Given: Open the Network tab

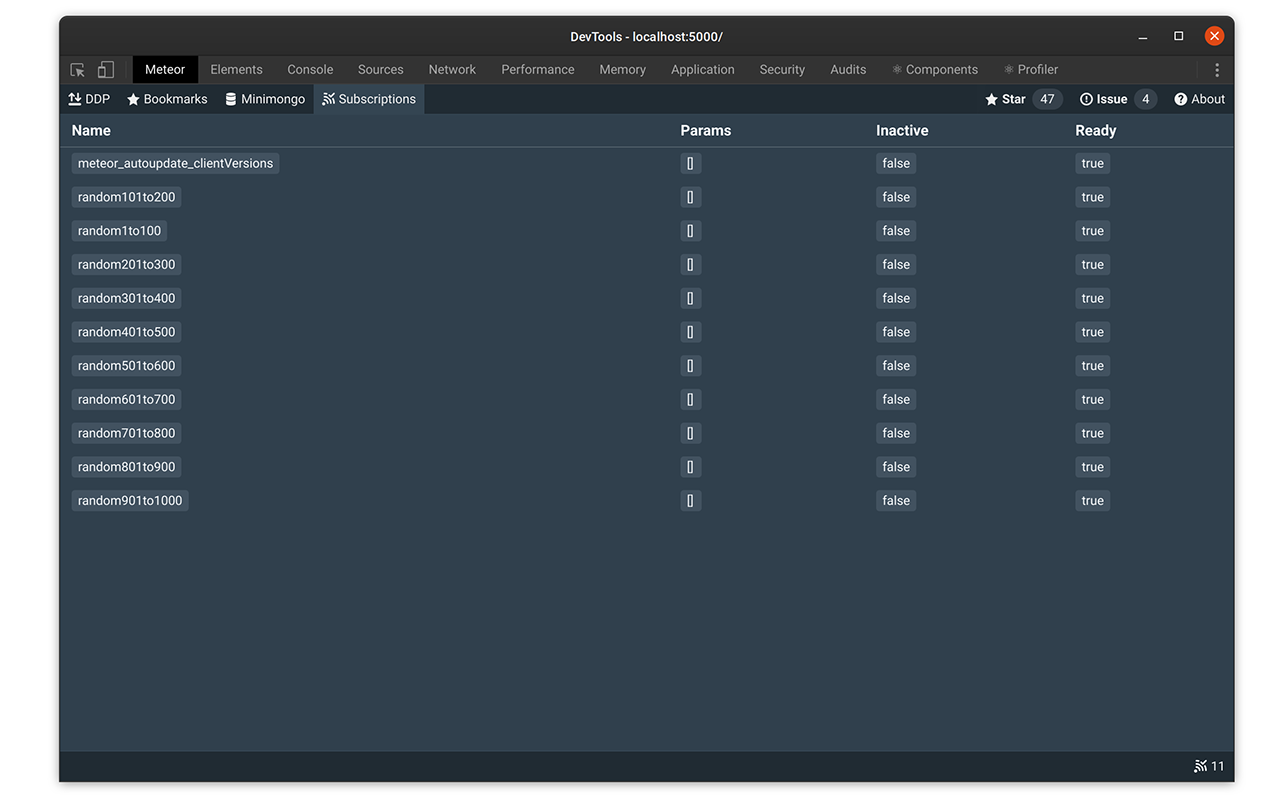Looking at the screenshot, I should pos(452,70).
